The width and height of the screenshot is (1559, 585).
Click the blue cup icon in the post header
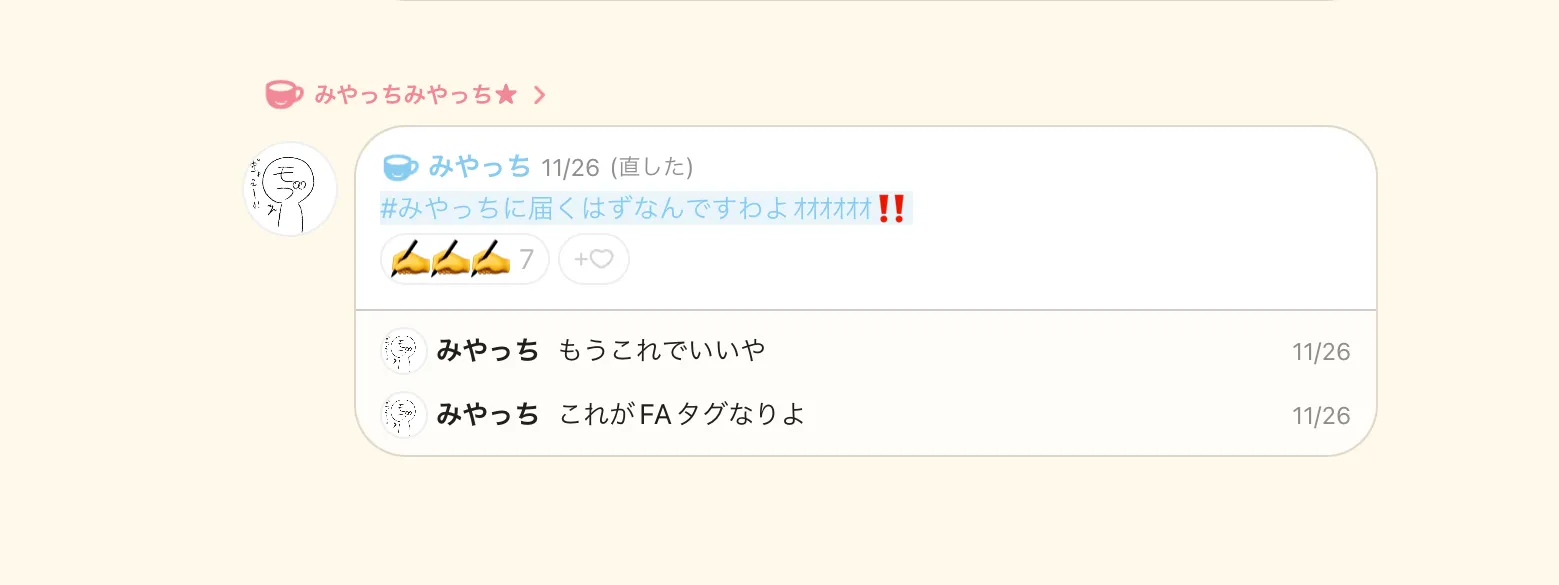click(401, 167)
